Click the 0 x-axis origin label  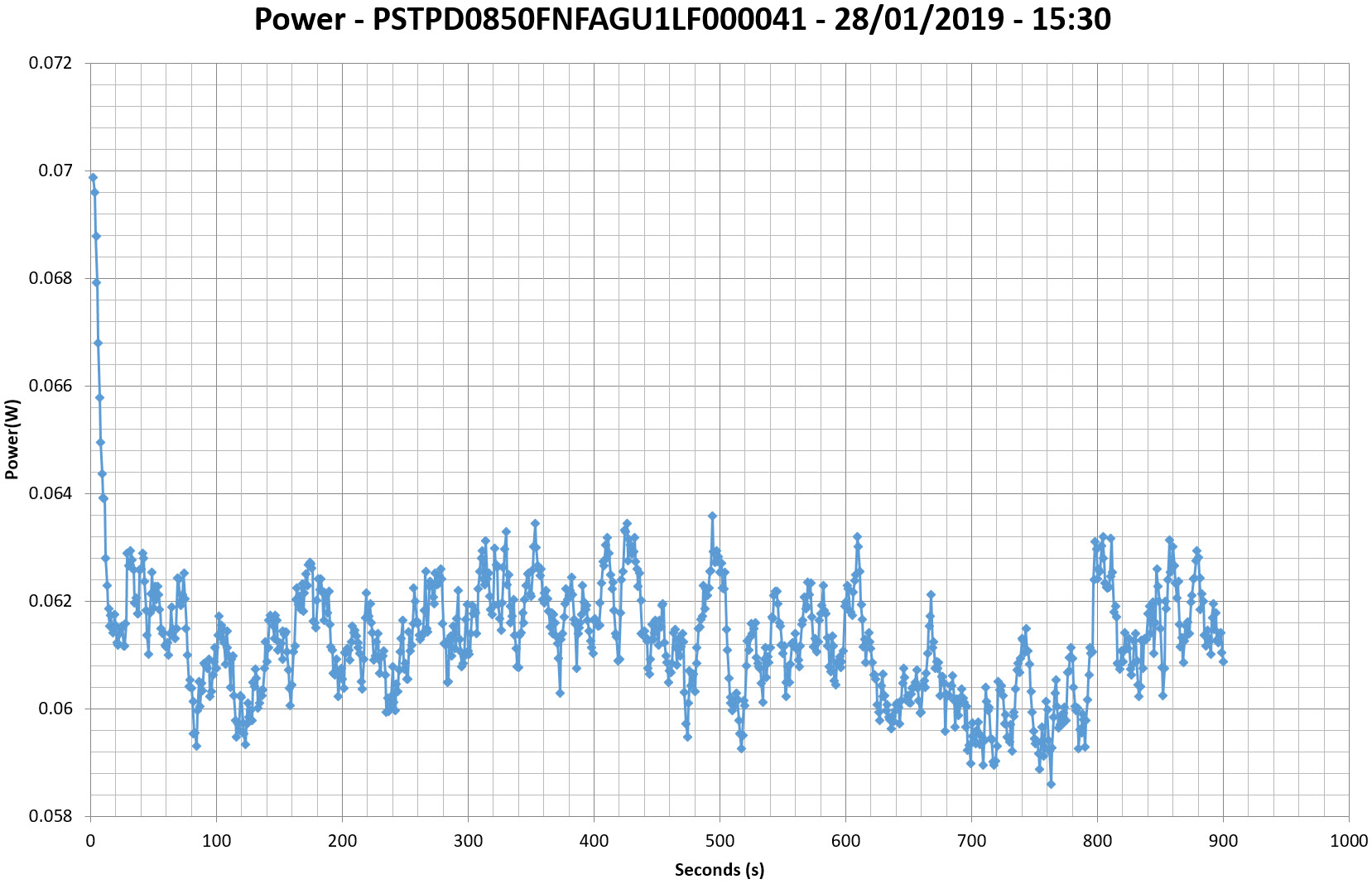pos(90,841)
